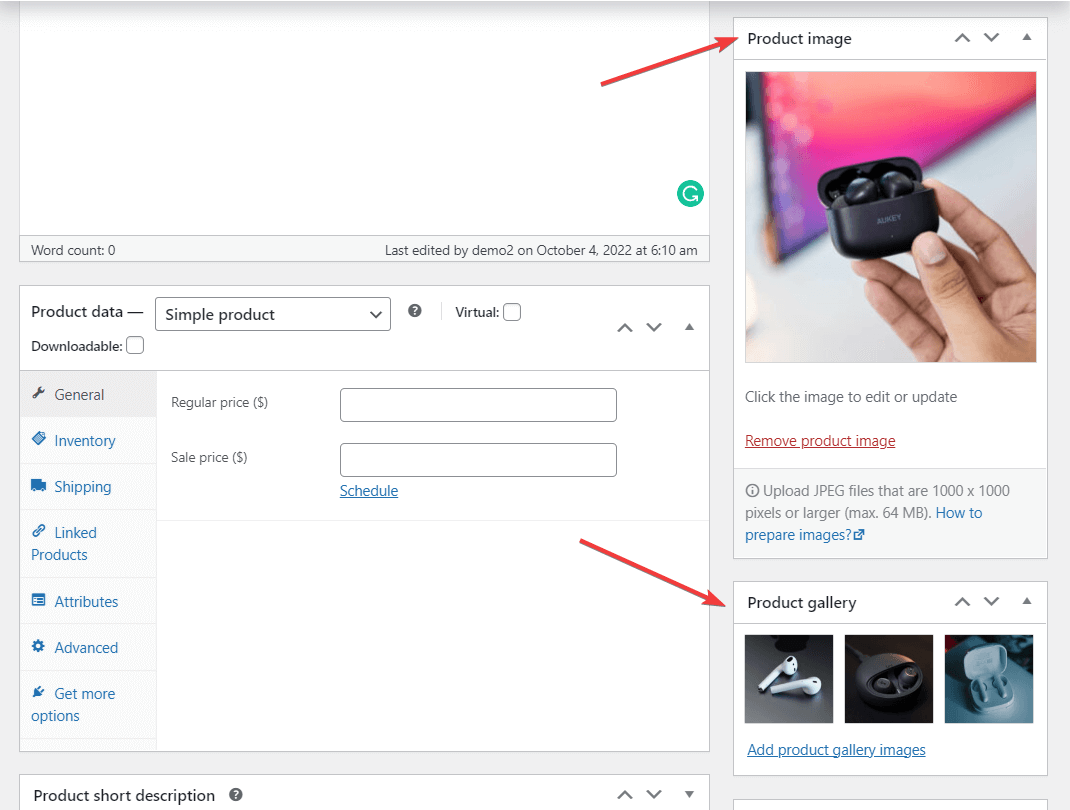Move Product data panel down
1070x810 pixels.
pos(654,328)
